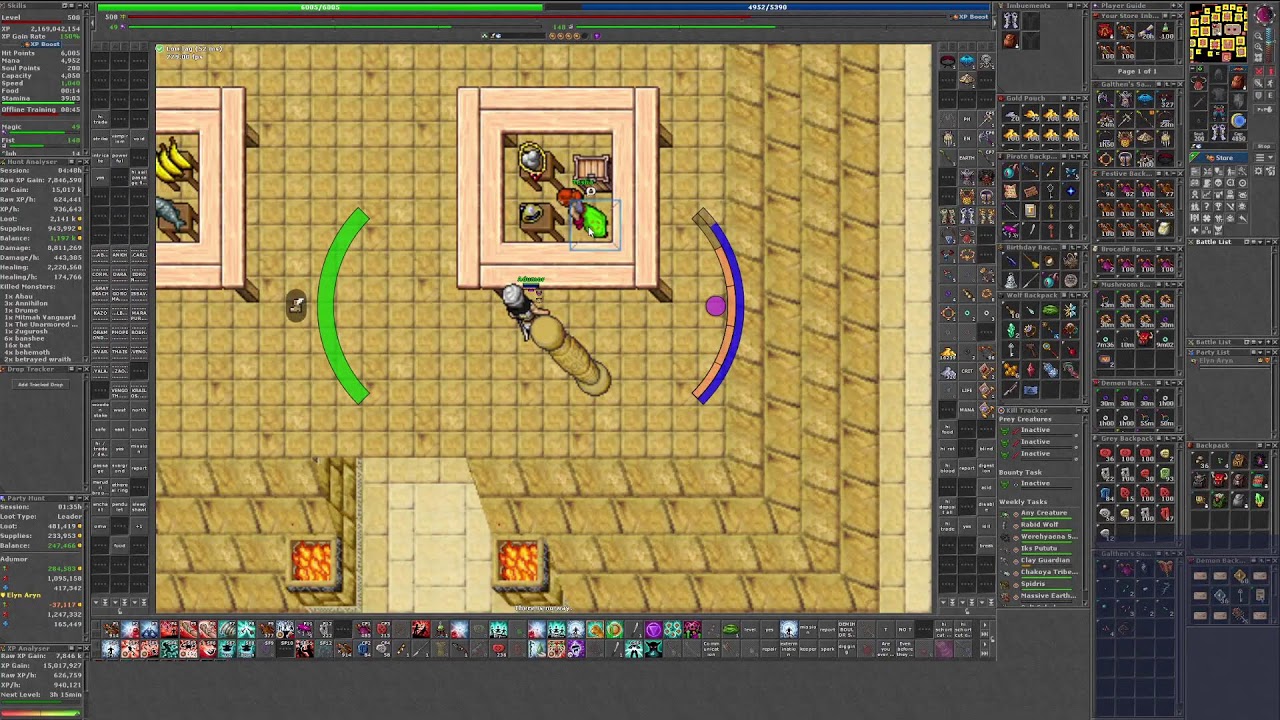The width and height of the screenshot is (1280, 720).
Task: Click the blue mana bar at top
Action: pyautogui.click(x=767, y=7)
